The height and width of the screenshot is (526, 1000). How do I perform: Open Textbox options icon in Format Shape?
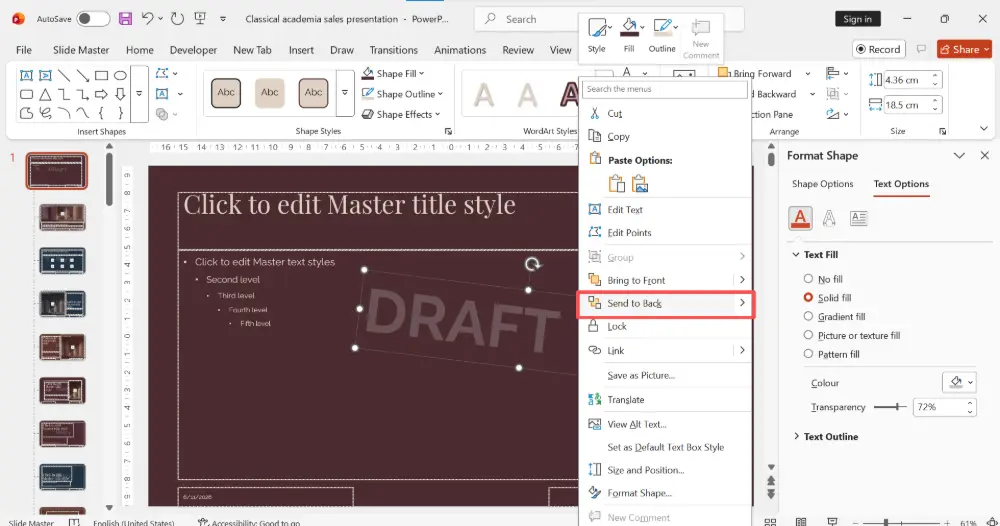pyautogui.click(x=858, y=218)
